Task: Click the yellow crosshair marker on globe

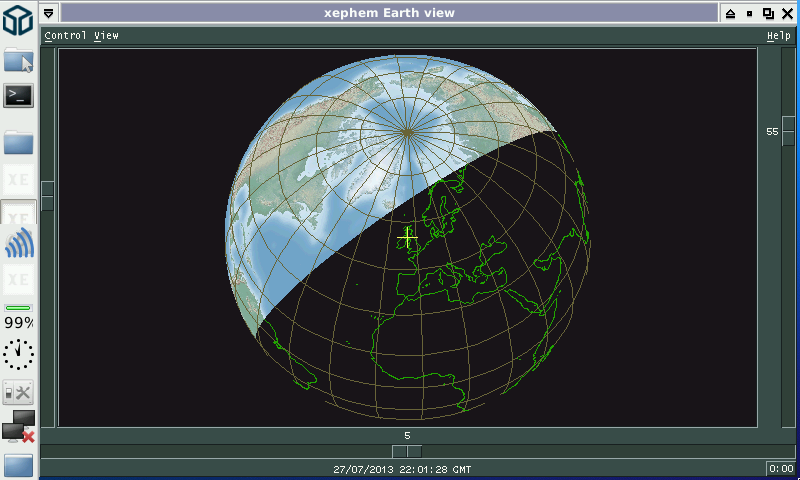Action: coord(407,238)
